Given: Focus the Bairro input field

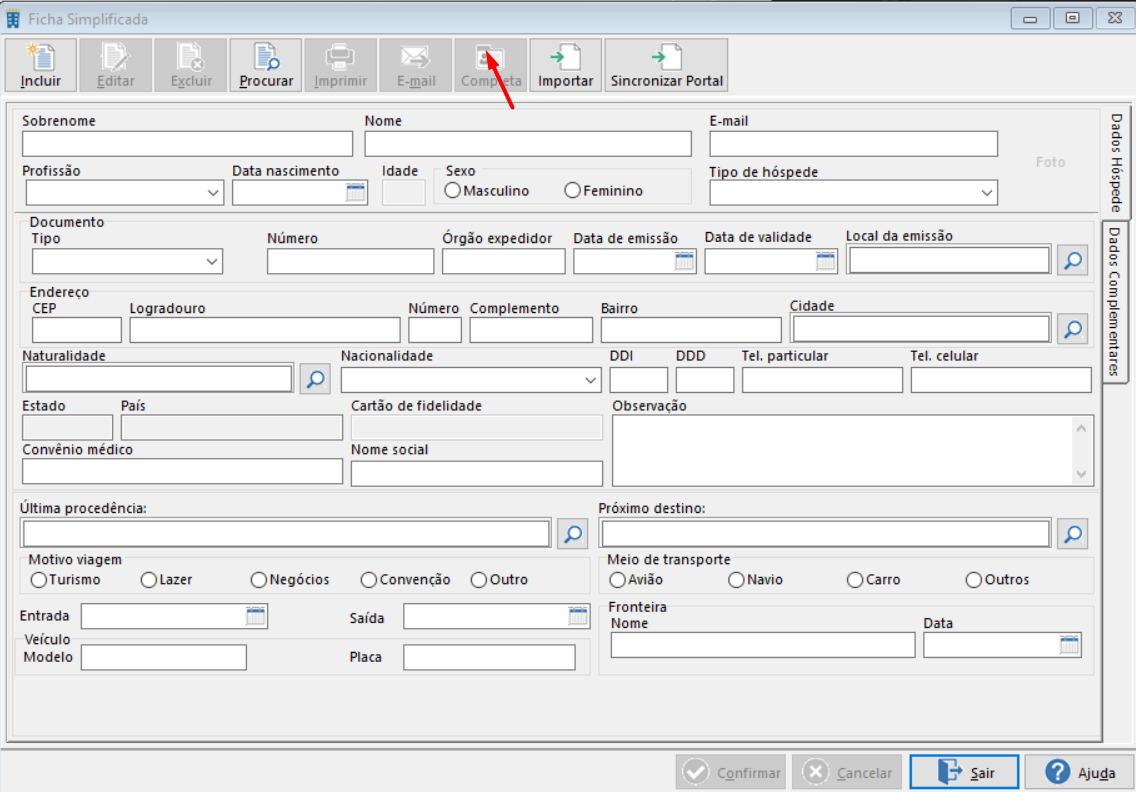Looking at the screenshot, I should [691, 330].
